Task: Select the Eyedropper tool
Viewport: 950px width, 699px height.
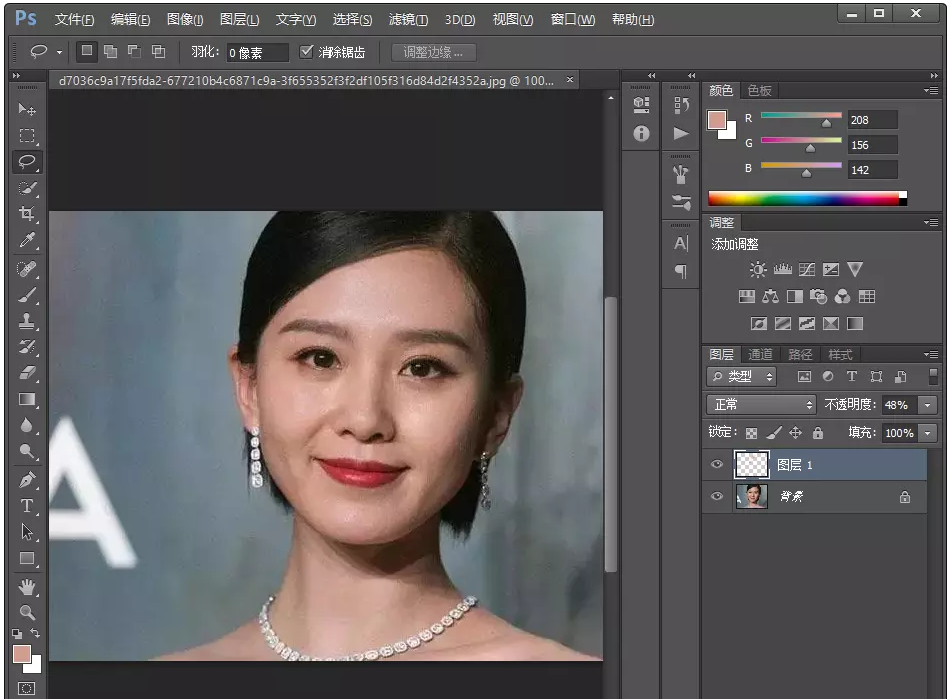Action: [27, 241]
